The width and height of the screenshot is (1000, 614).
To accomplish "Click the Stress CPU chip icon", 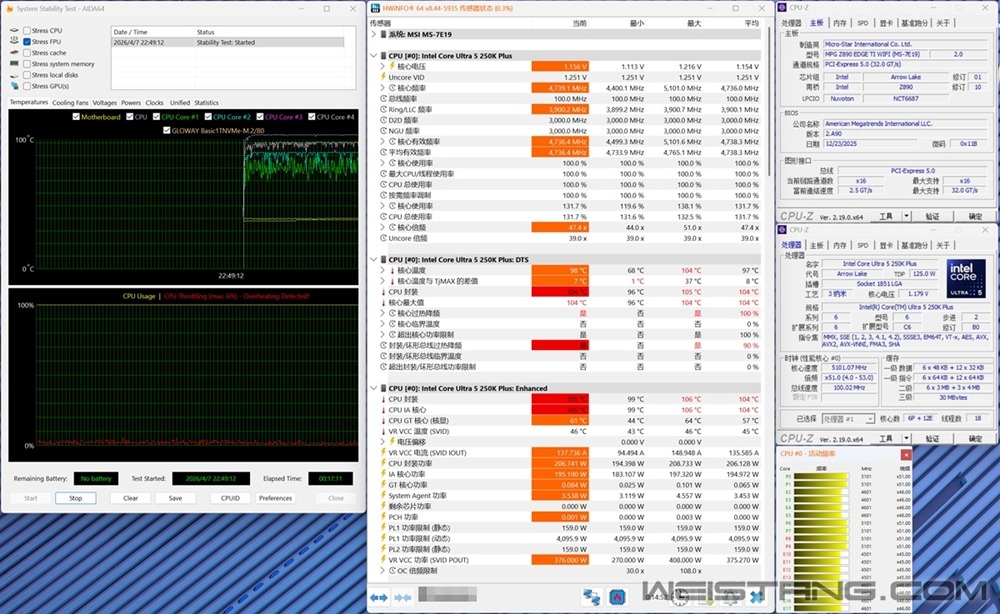I will [x=15, y=31].
